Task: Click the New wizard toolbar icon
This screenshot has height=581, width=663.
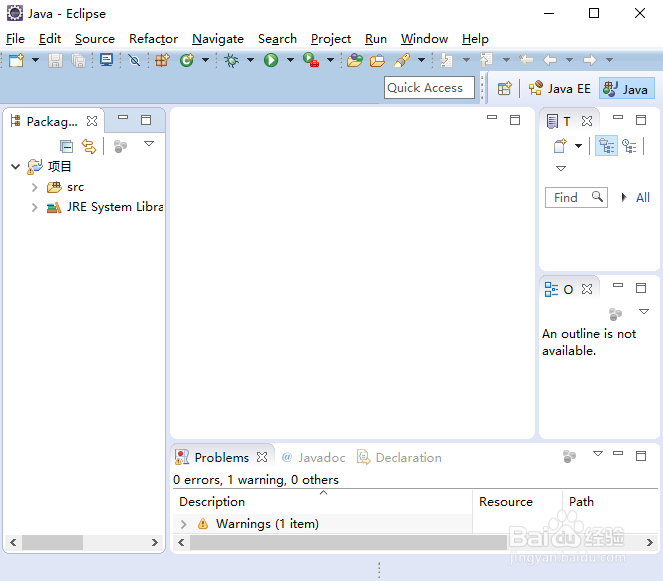Action: pyautogui.click(x=16, y=60)
